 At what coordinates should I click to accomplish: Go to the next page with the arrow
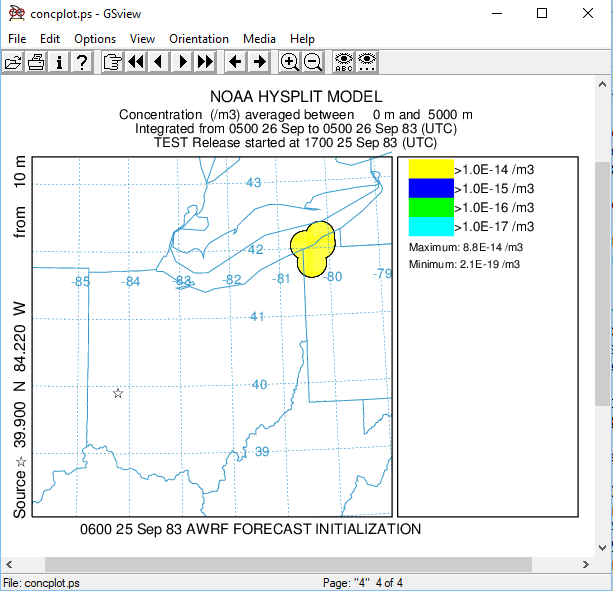[182, 62]
